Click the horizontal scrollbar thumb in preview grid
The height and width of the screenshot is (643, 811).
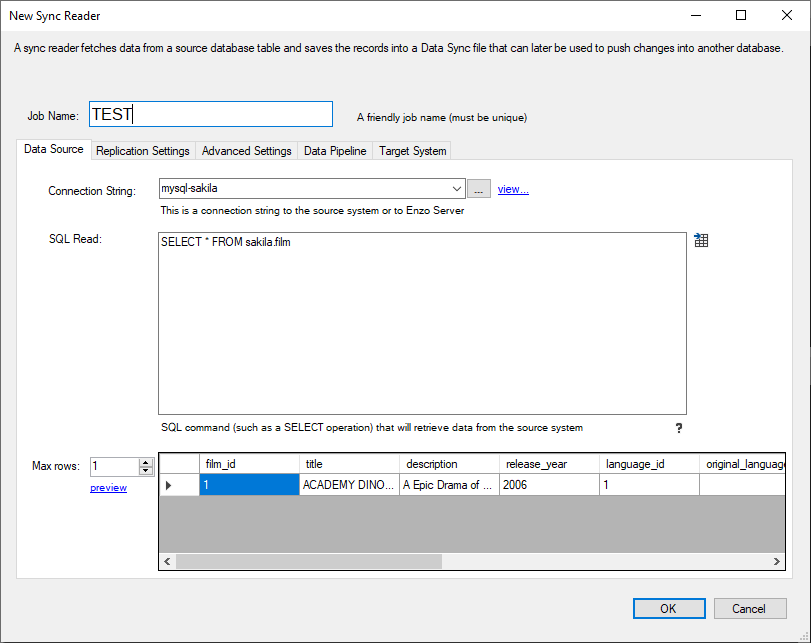pyautogui.click(x=309, y=561)
